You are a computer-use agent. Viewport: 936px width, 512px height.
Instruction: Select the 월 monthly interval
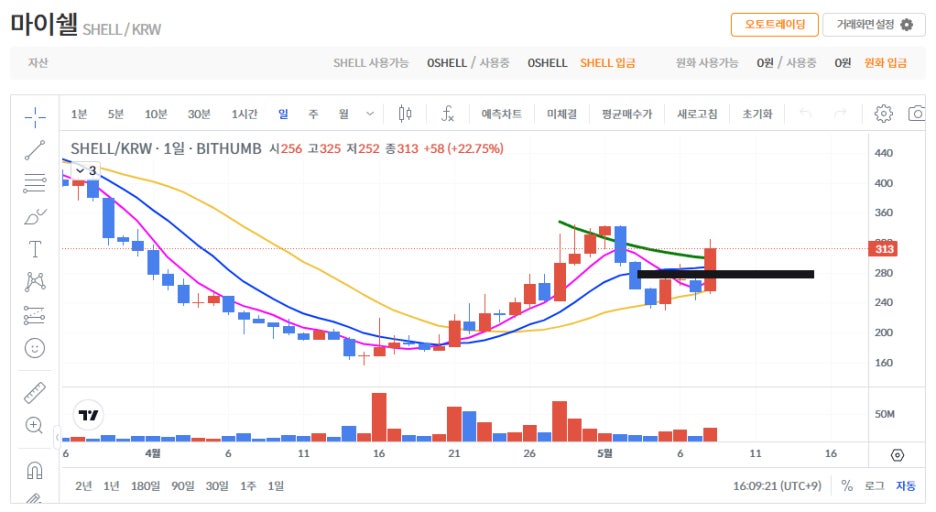[343, 113]
